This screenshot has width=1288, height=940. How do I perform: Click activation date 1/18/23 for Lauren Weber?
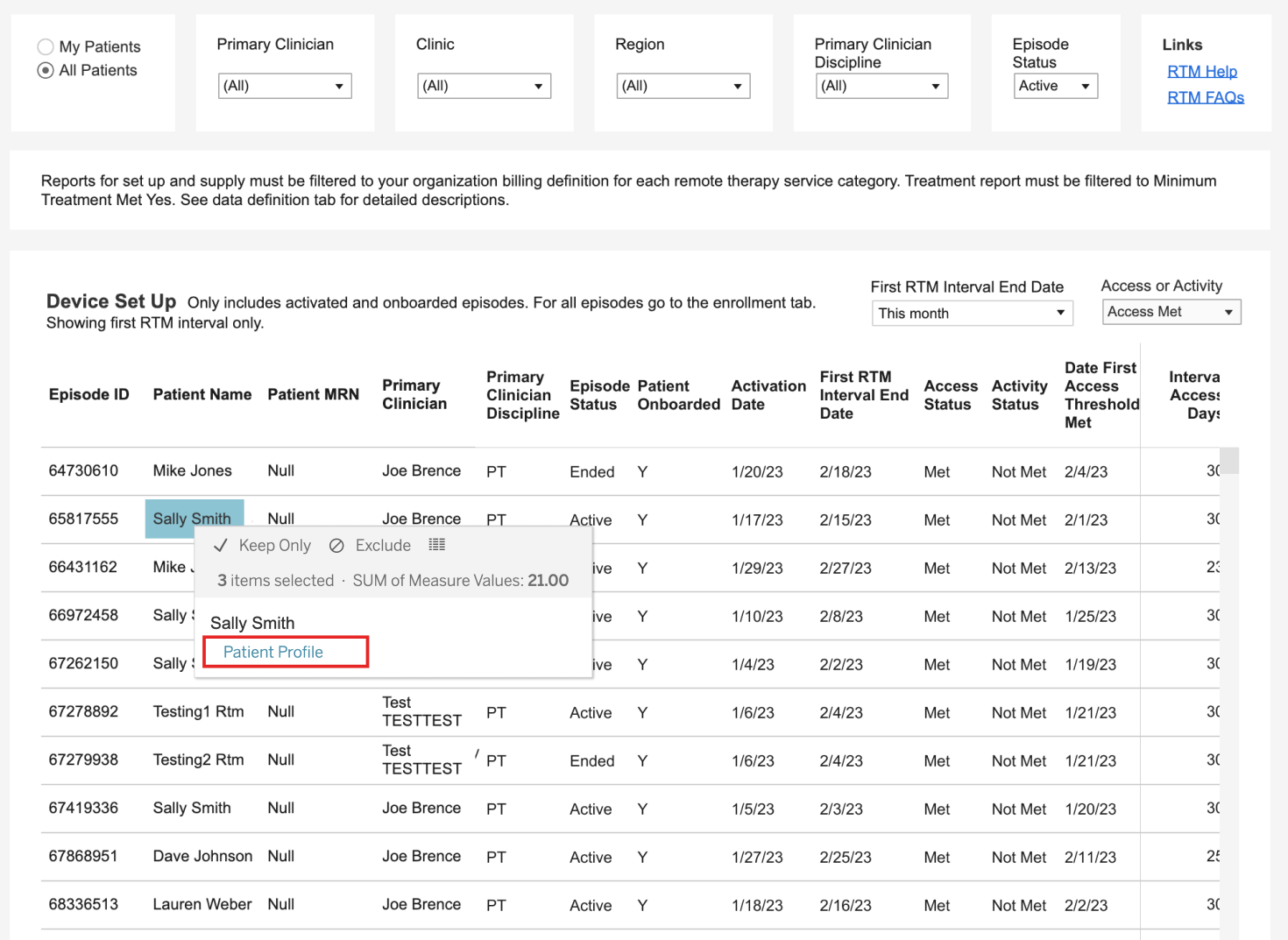coord(757,906)
